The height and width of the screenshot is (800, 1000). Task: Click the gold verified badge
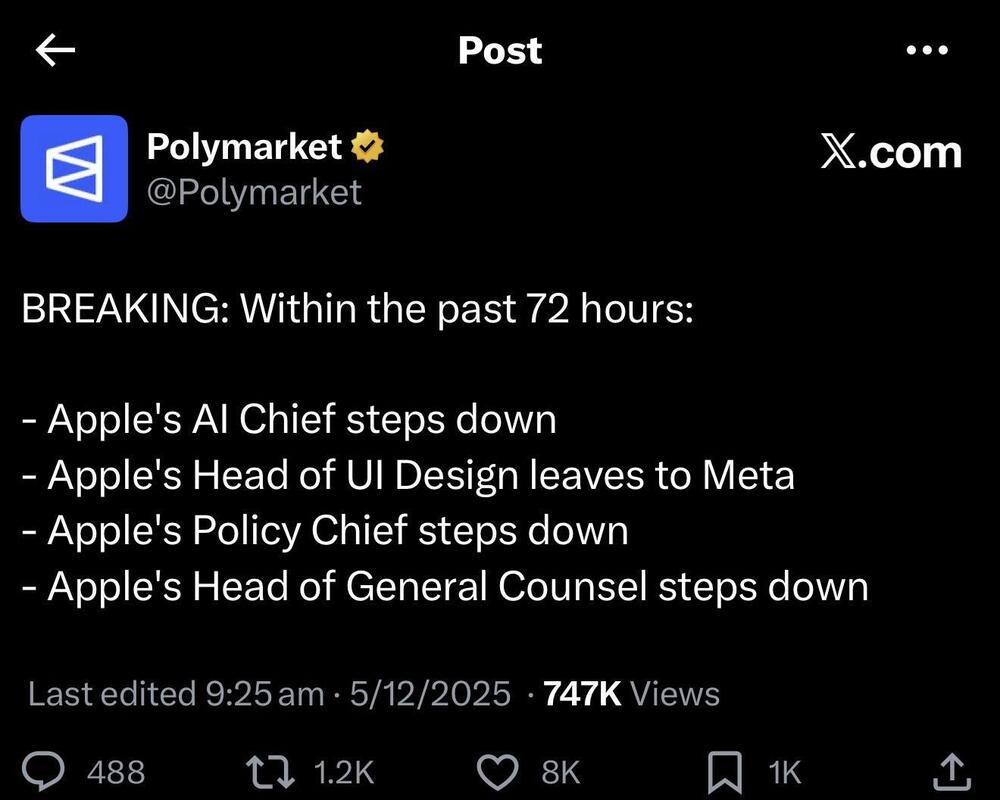[x=368, y=148]
